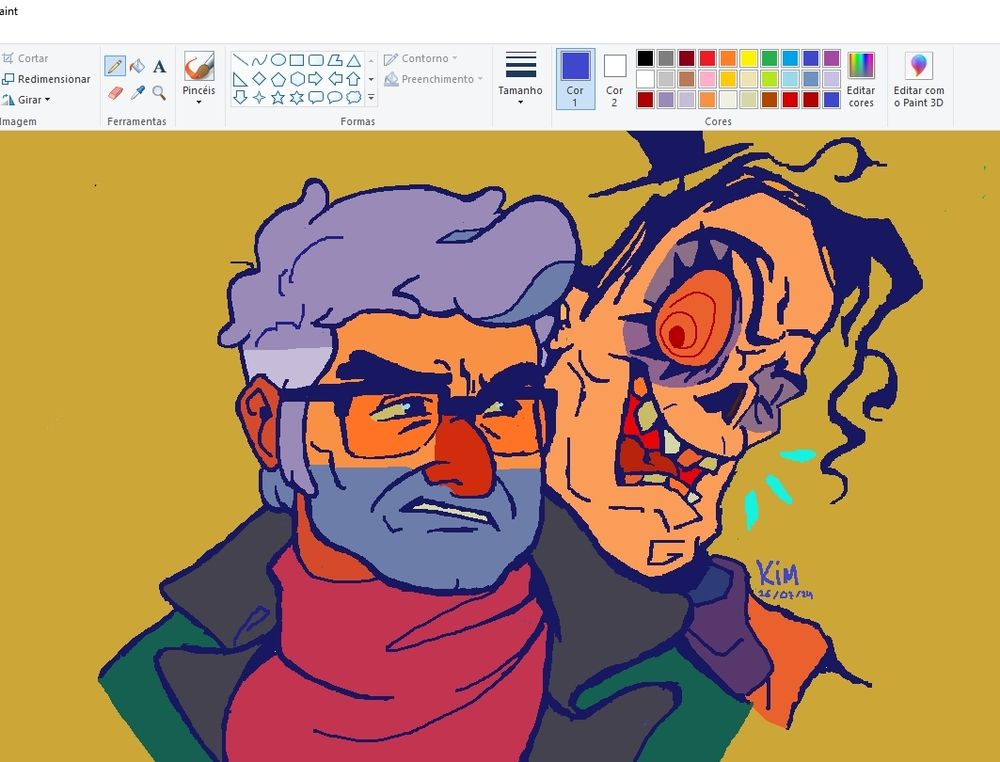This screenshot has width=1000, height=762.
Task: Click the Cortar crop button
Action: tap(26, 59)
